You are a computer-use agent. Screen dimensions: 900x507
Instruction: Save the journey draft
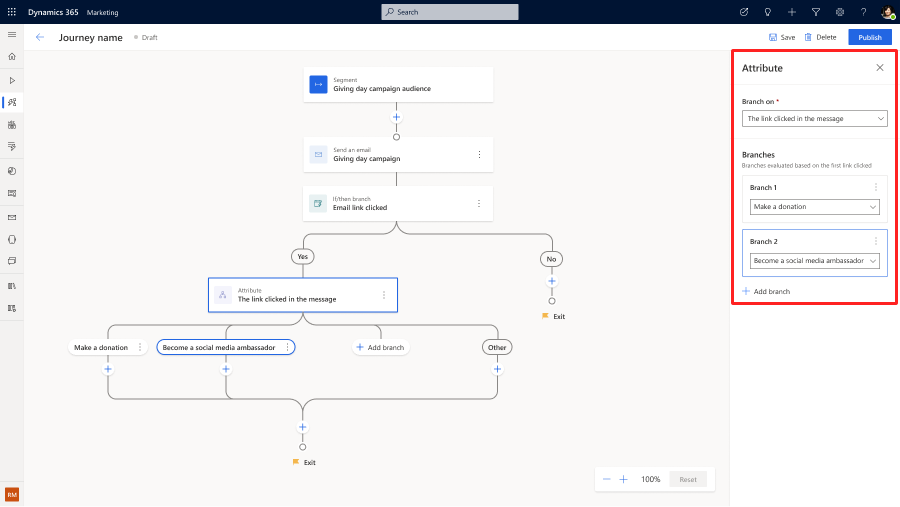782,37
